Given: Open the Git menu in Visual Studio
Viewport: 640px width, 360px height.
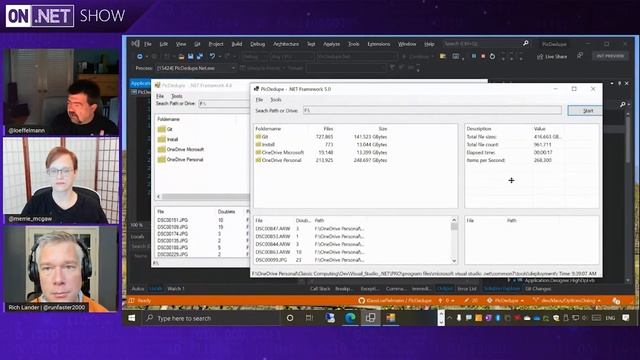Looking at the screenshot, I should point(197,44).
